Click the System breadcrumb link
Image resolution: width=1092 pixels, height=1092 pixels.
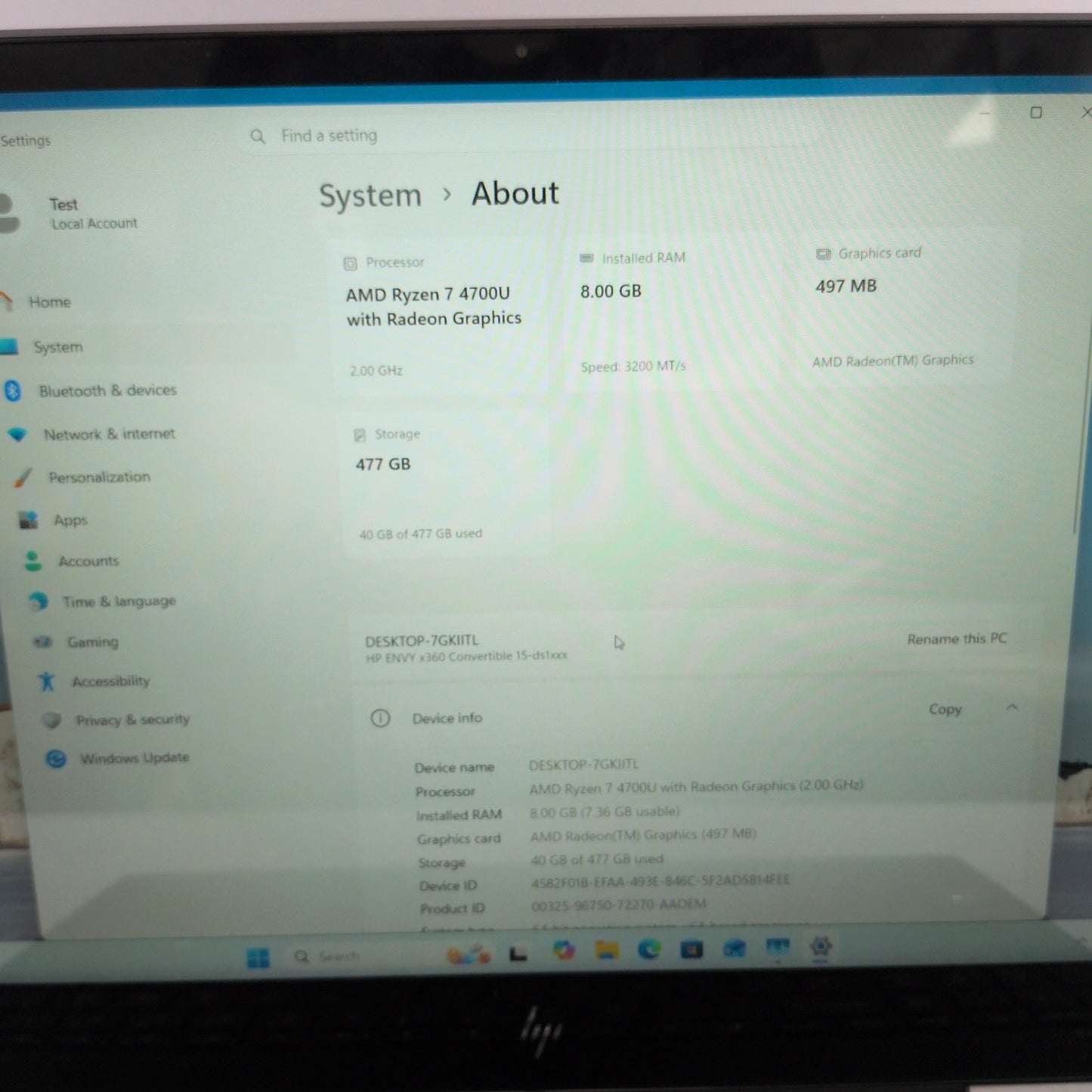370,196
